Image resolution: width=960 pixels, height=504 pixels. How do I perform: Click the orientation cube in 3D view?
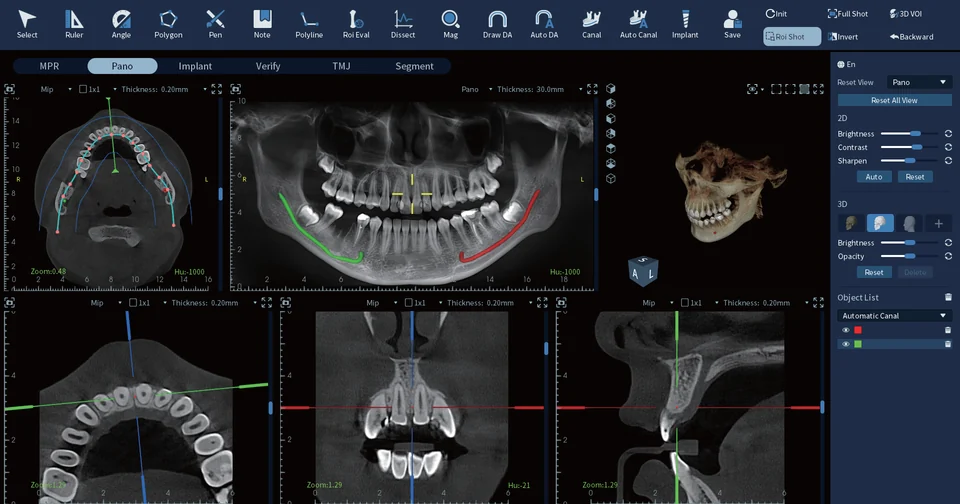pos(643,271)
